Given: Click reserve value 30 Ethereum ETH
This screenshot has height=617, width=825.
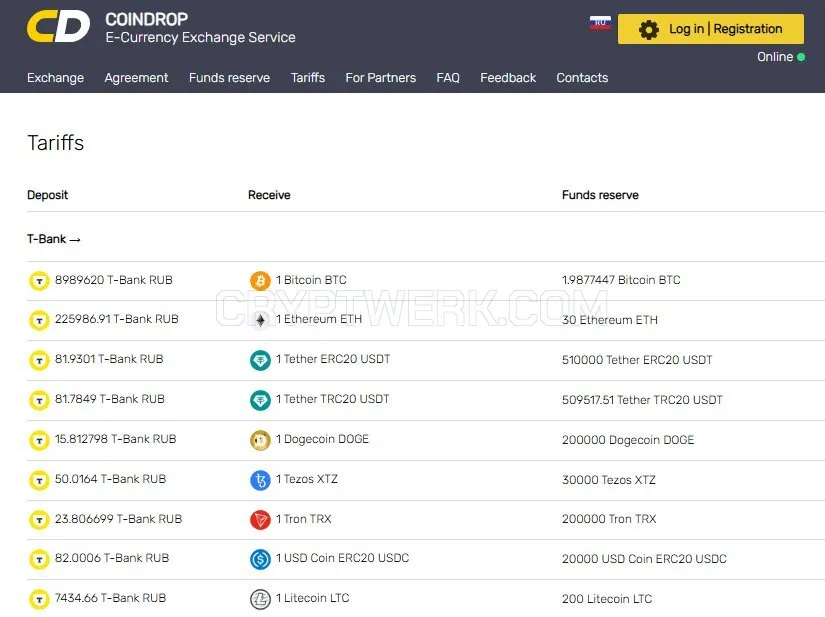Looking at the screenshot, I should (610, 320).
